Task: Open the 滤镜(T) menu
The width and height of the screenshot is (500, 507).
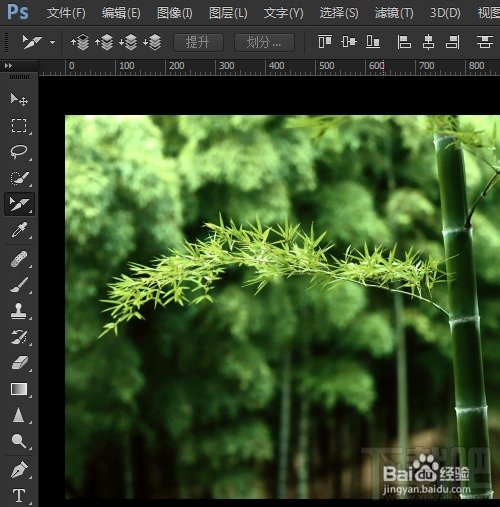Action: tap(394, 13)
